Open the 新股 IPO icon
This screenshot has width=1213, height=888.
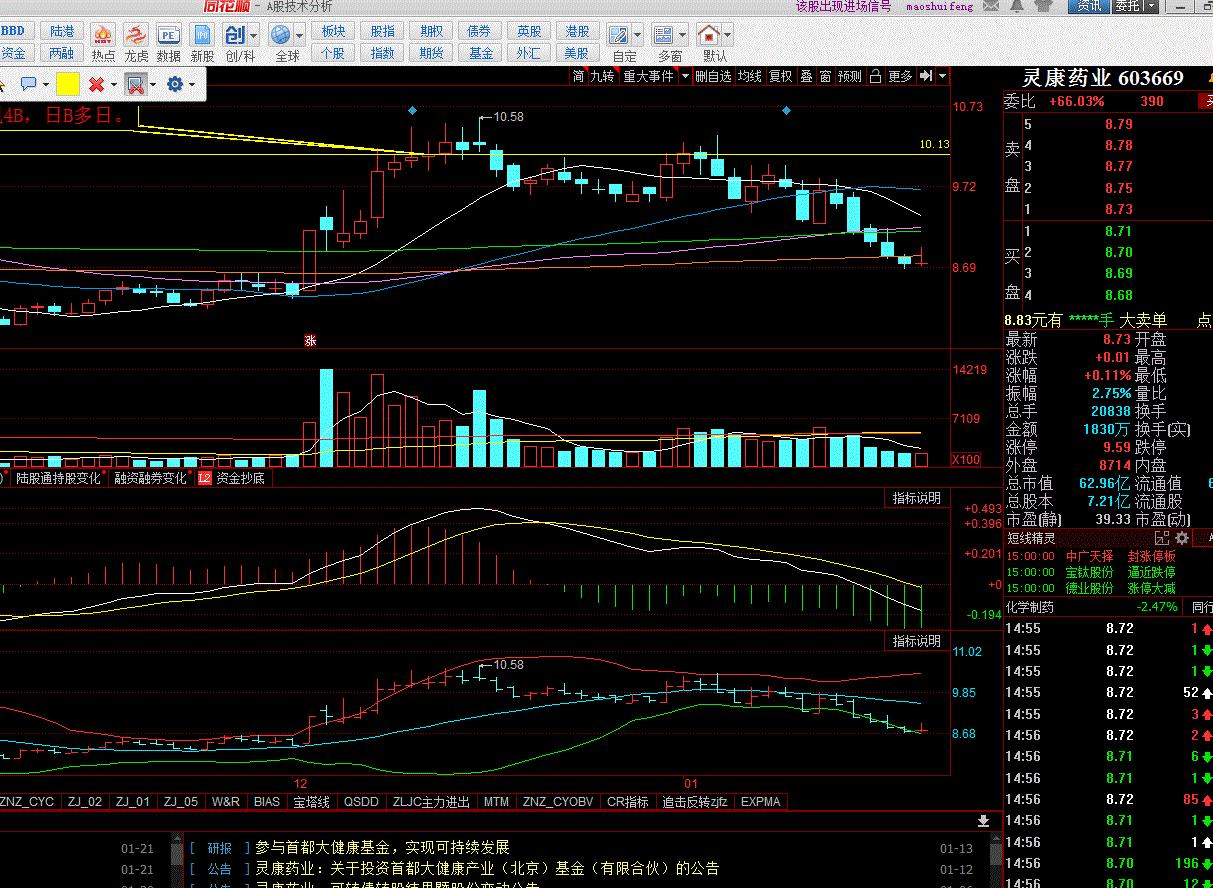pyautogui.click(x=202, y=37)
